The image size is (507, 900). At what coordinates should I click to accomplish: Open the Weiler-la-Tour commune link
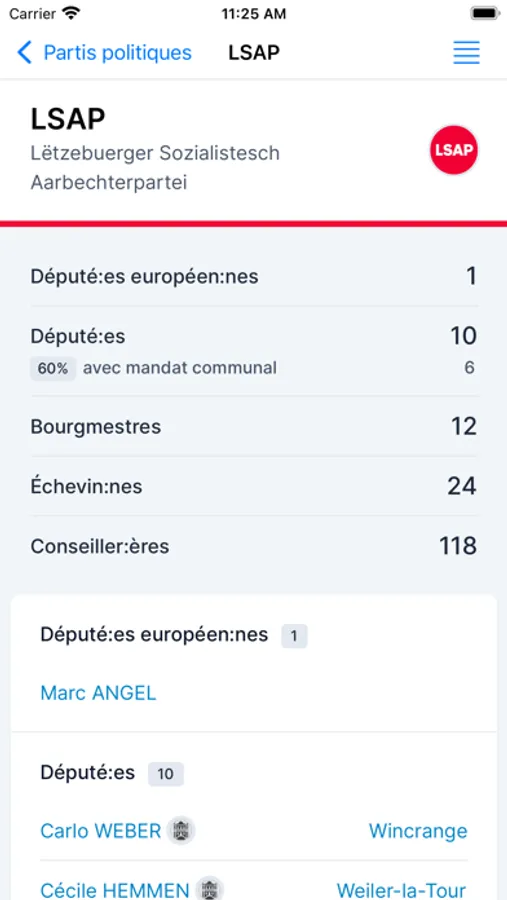[401, 890]
